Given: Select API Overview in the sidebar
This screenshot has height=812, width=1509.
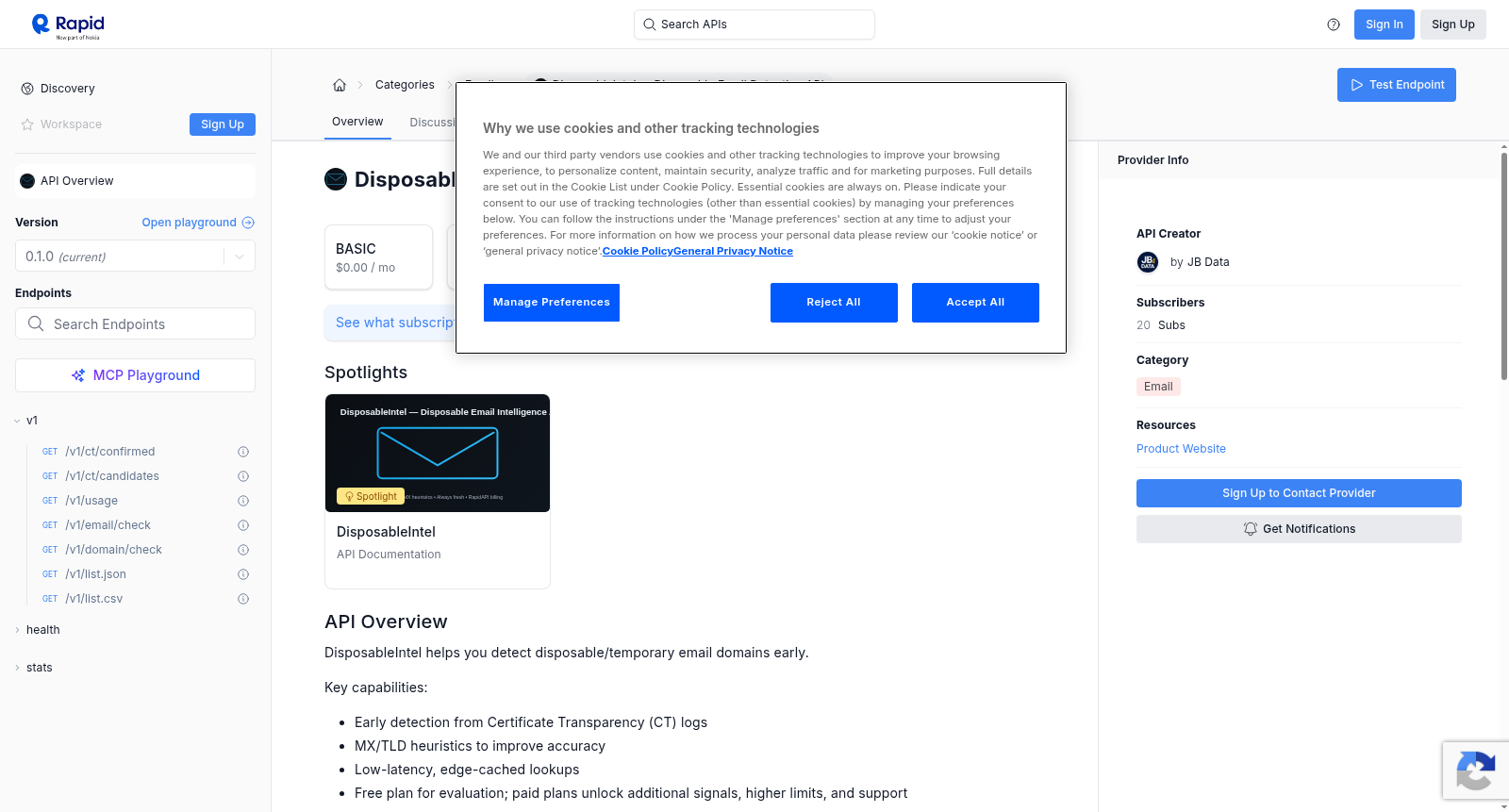Looking at the screenshot, I should [x=135, y=181].
